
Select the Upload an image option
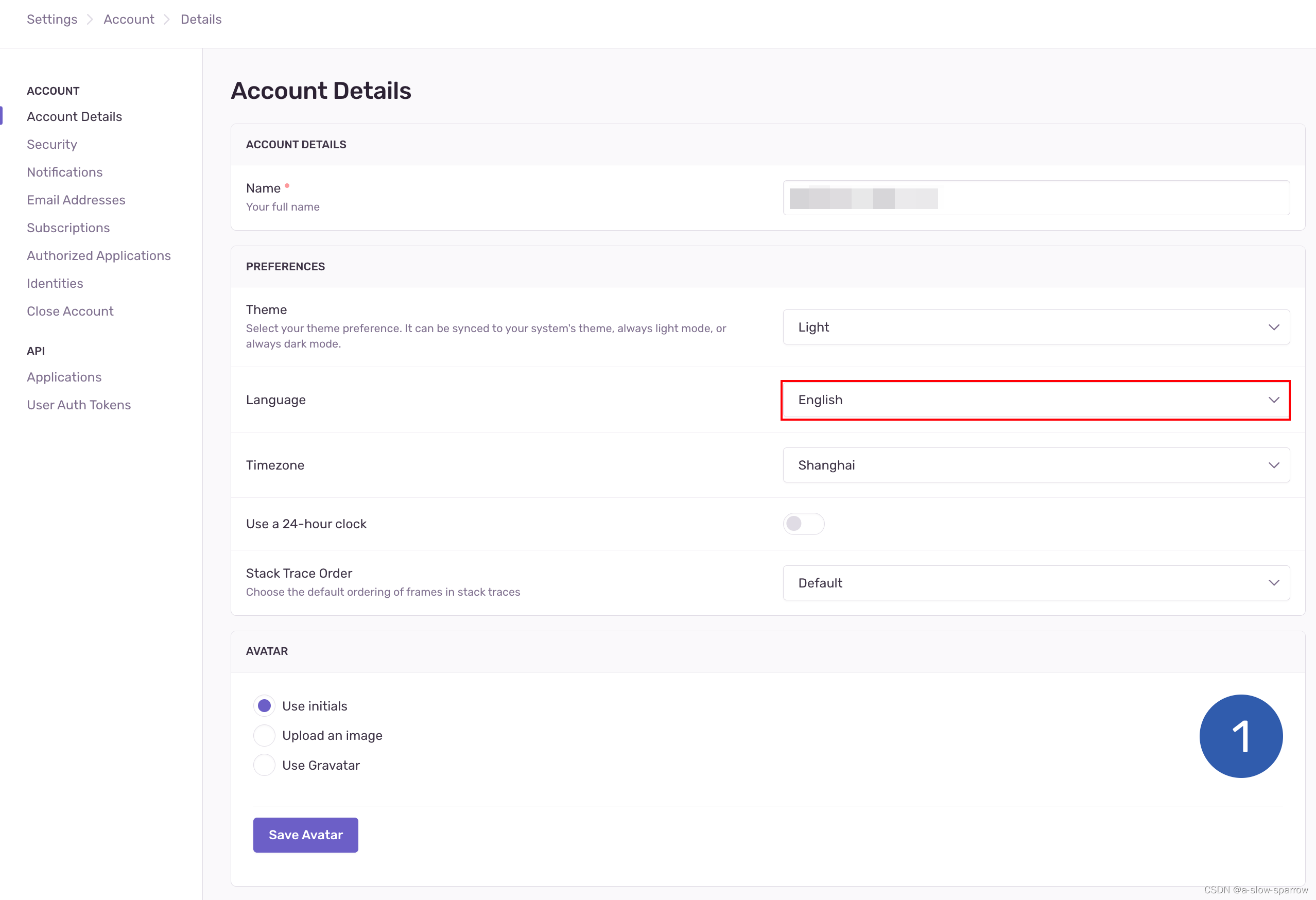[x=264, y=735]
